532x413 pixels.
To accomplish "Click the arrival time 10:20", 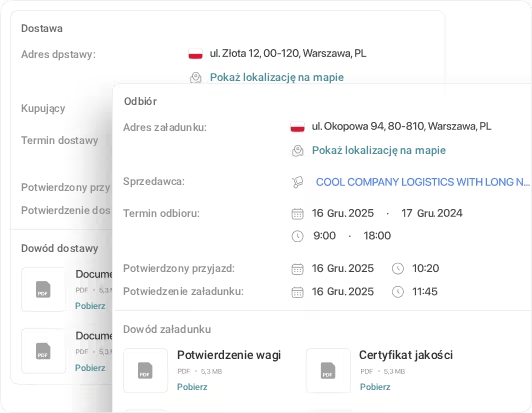I will pyautogui.click(x=425, y=268).
